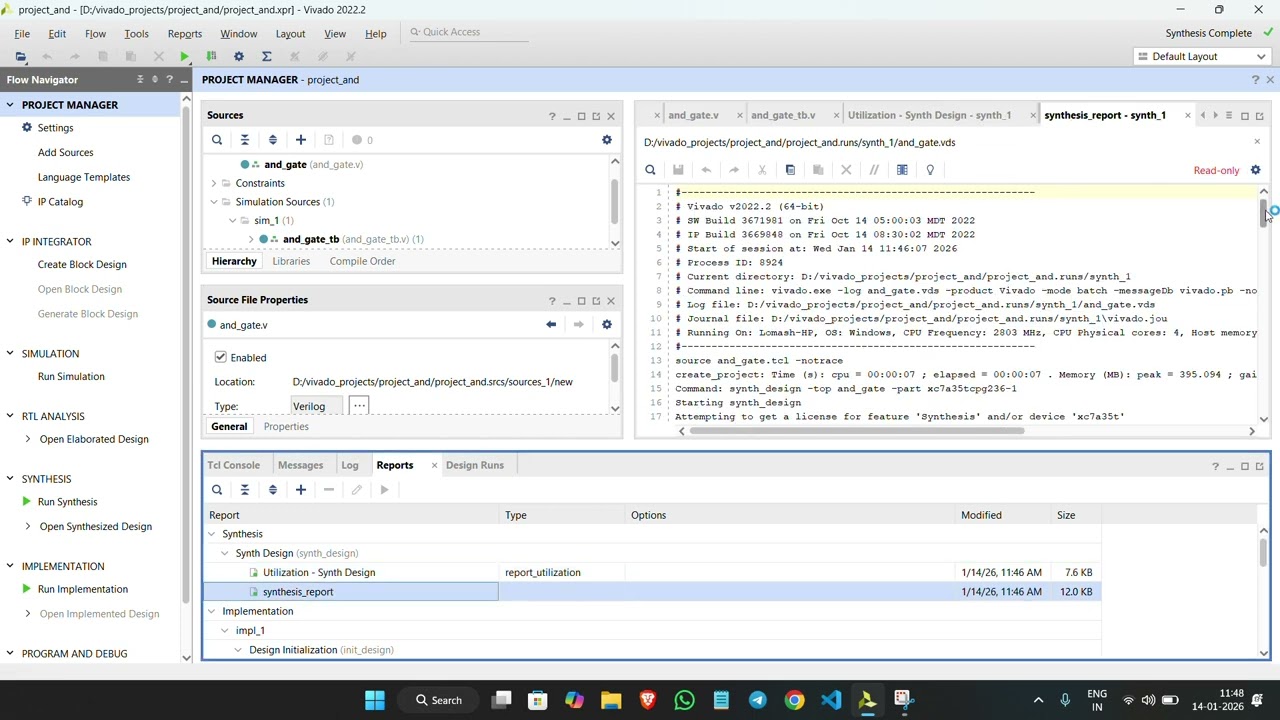1280x720 pixels.
Task: Open Properties tab in Source File Properties
Action: [x=286, y=427]
